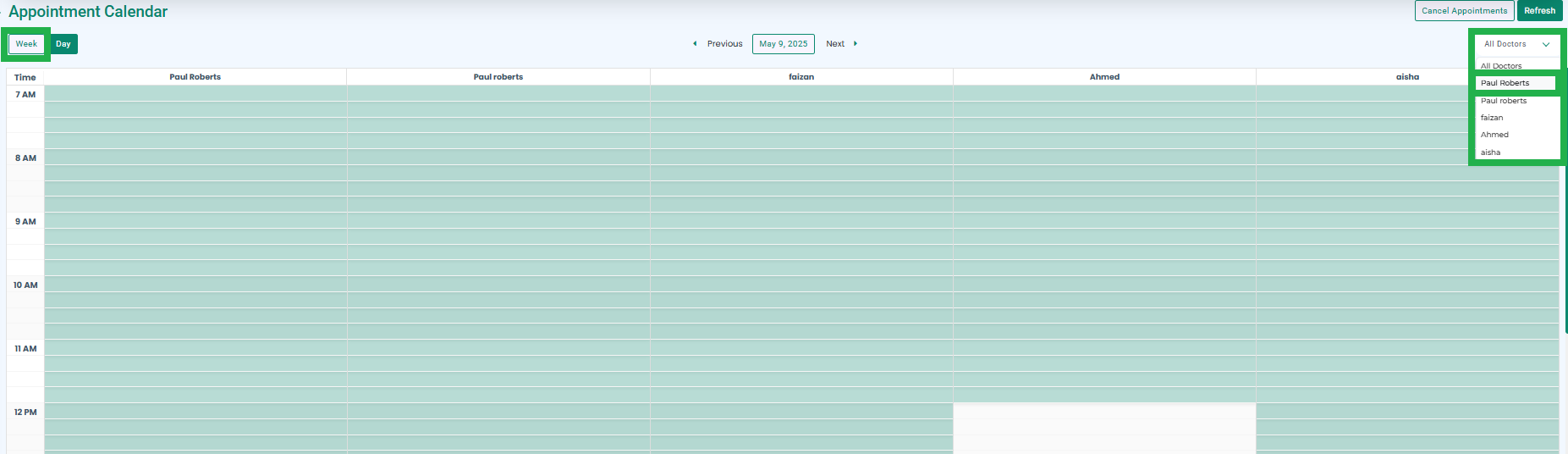The height and width of the screenshot is (454, 1568).
Task: Click the left arrow icon beside Previous
Action: pos(695,44)
